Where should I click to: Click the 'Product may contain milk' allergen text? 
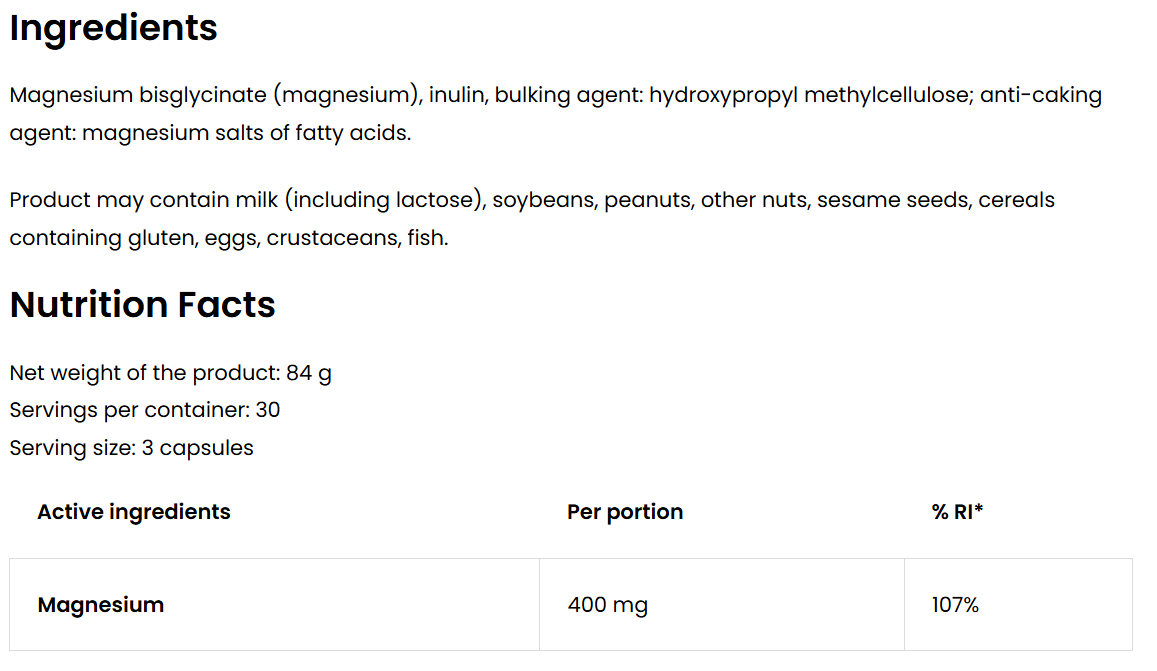pyautogui.click(x=144, y=200)
